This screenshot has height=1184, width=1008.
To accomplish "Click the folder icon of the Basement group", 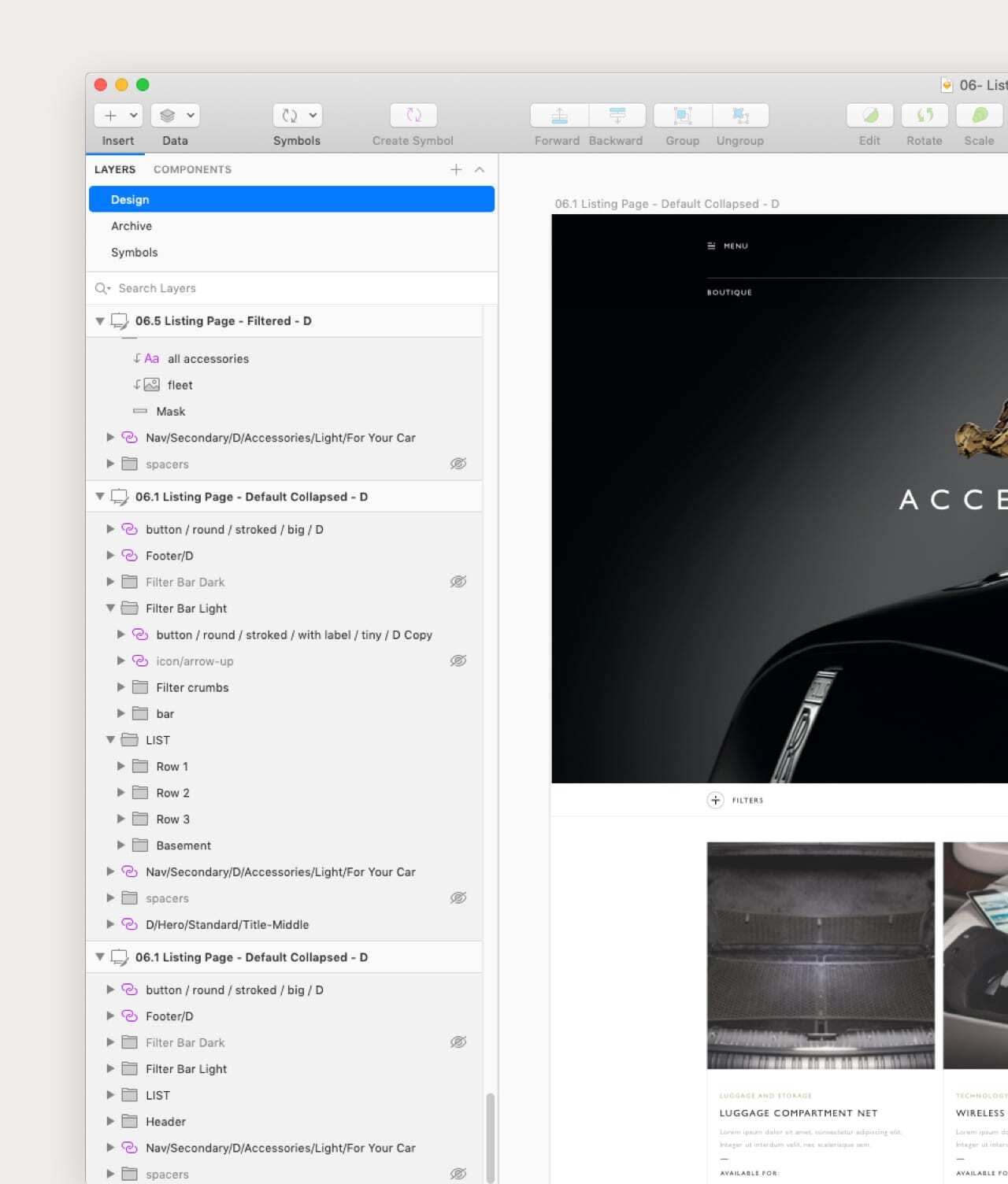I will 140,845.
